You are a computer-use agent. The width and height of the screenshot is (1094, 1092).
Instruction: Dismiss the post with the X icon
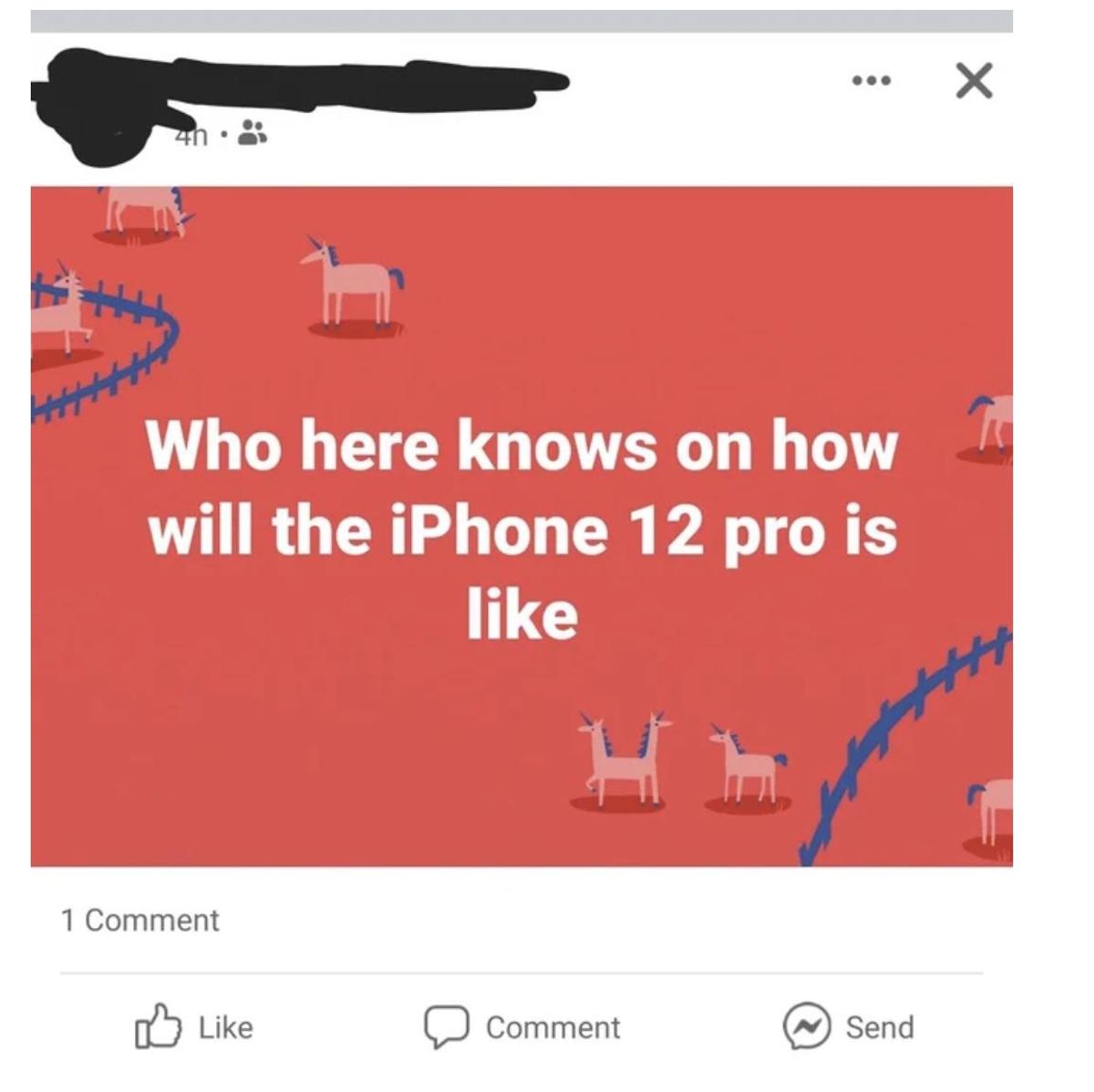(974, 81)
